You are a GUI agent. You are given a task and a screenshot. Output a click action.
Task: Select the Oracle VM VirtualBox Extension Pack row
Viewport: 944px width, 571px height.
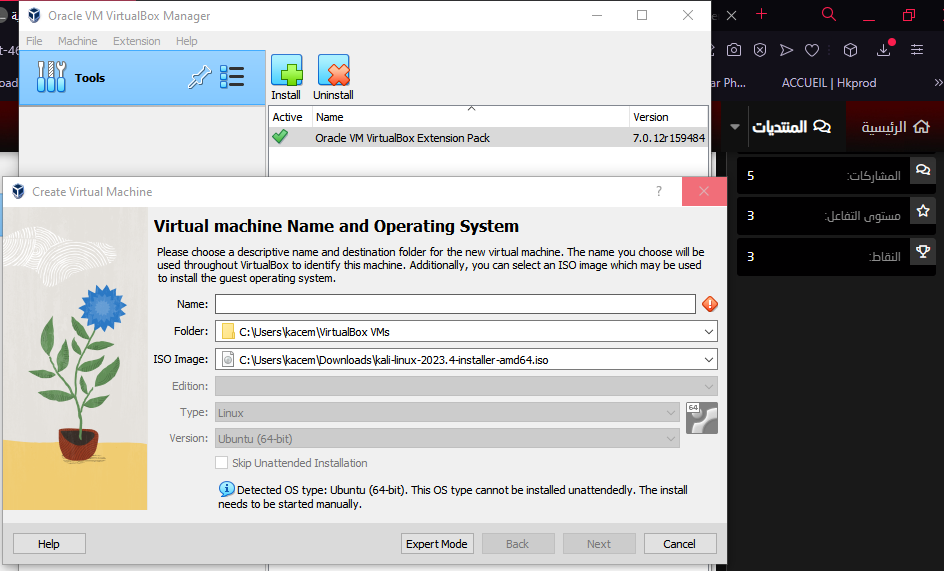488,138
